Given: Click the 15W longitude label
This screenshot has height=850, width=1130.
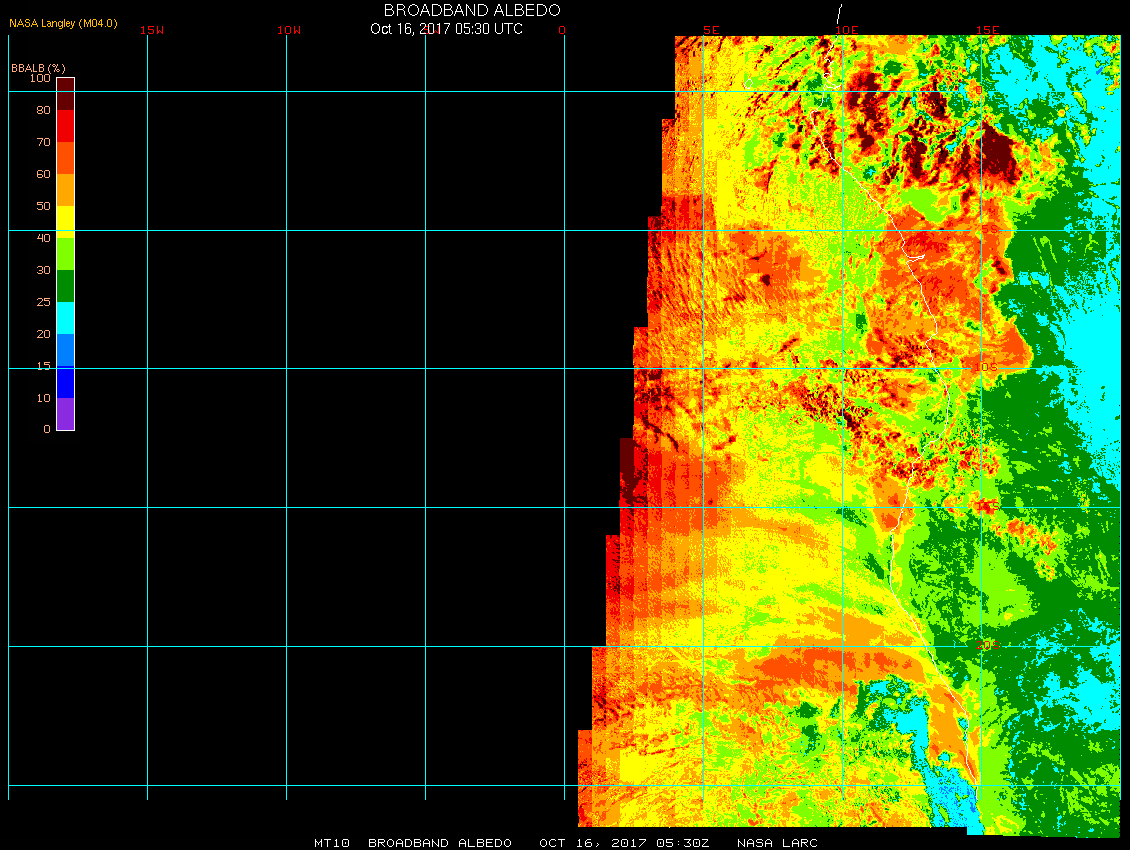Looking at the screenshot, I should (152, 30).
